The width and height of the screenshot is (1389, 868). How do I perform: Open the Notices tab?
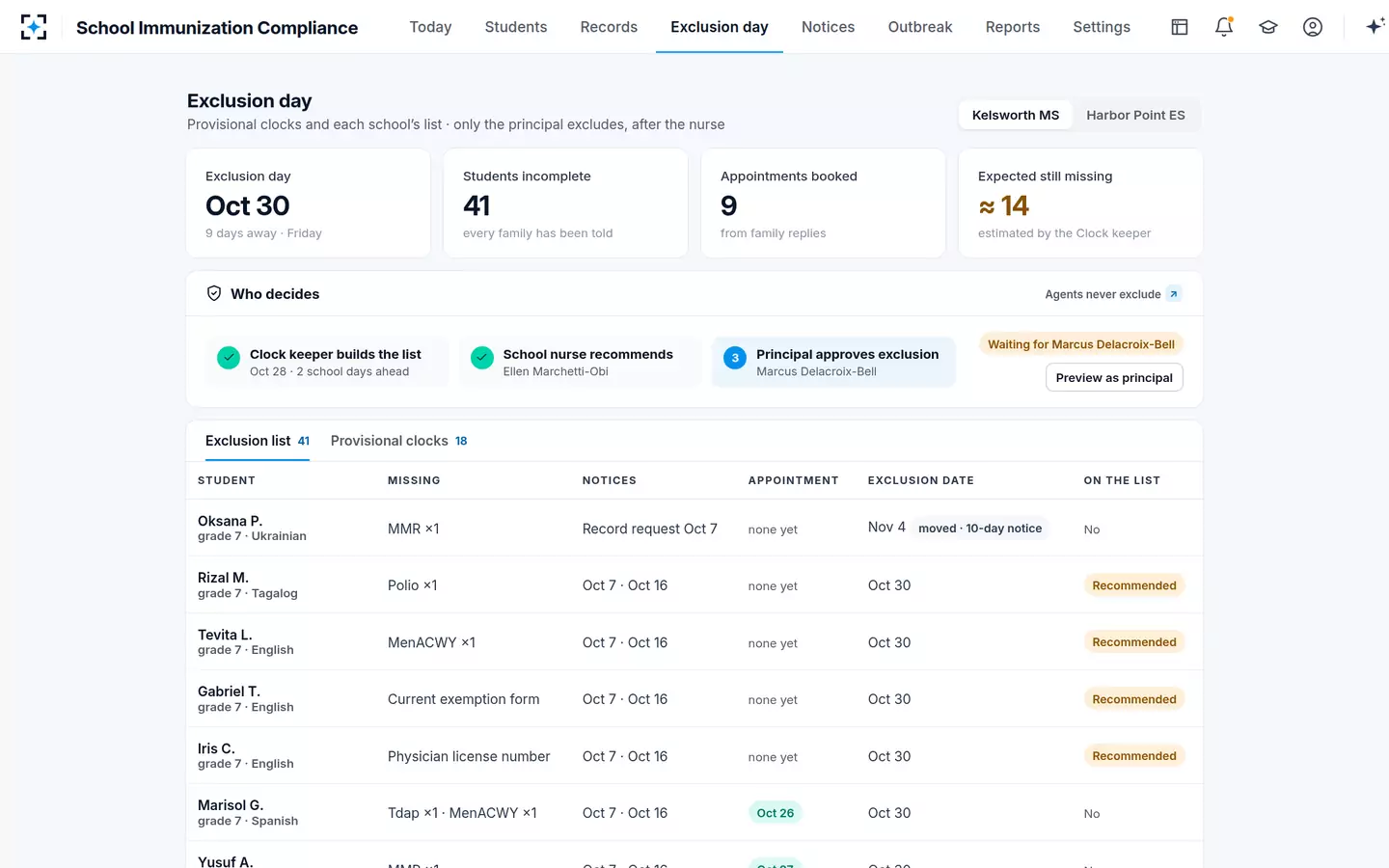[828, 27]
